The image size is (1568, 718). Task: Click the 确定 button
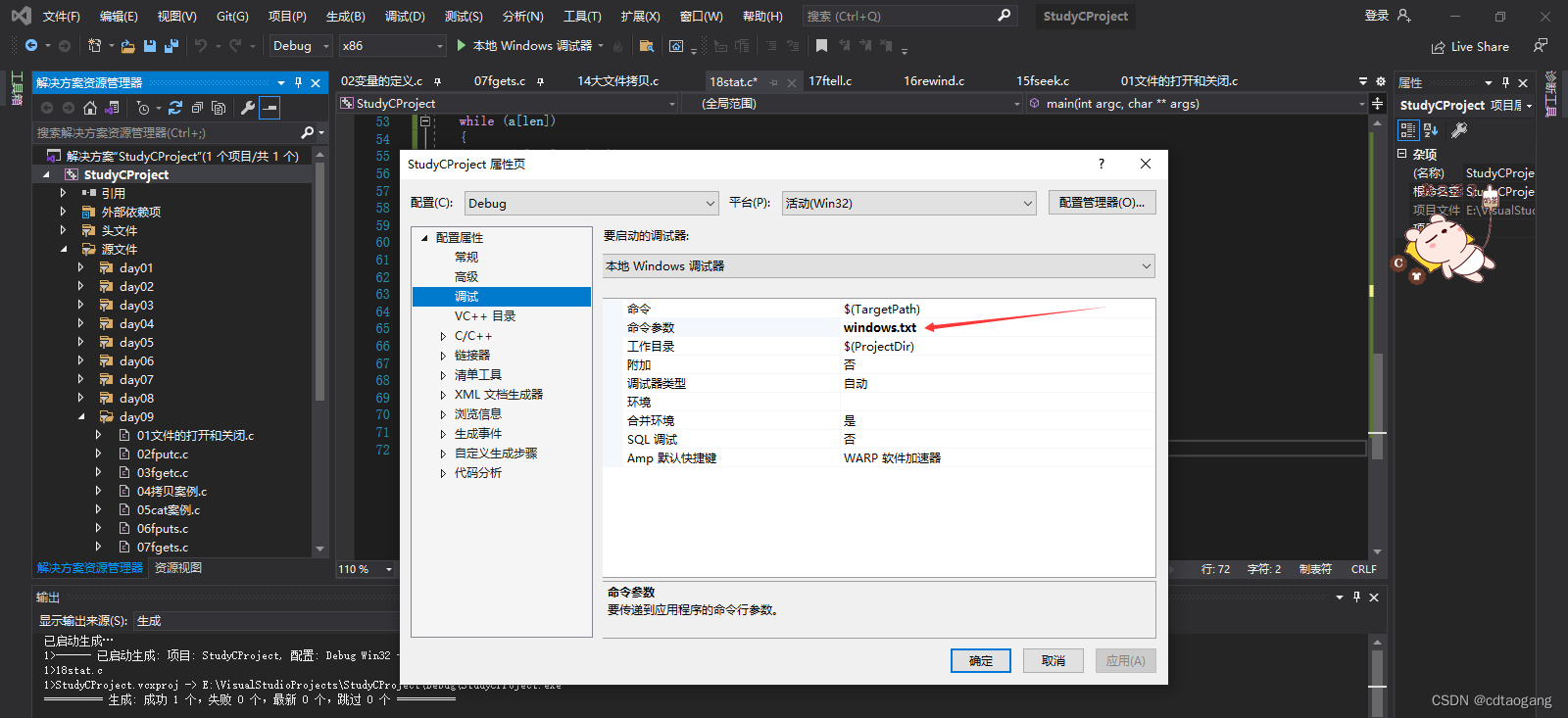coord(981,661)
